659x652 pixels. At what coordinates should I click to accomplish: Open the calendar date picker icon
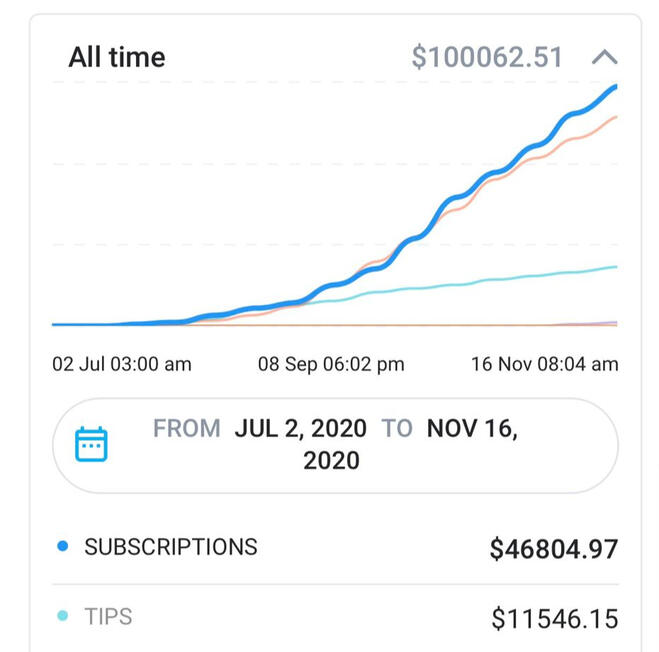(x=91, y=443)
